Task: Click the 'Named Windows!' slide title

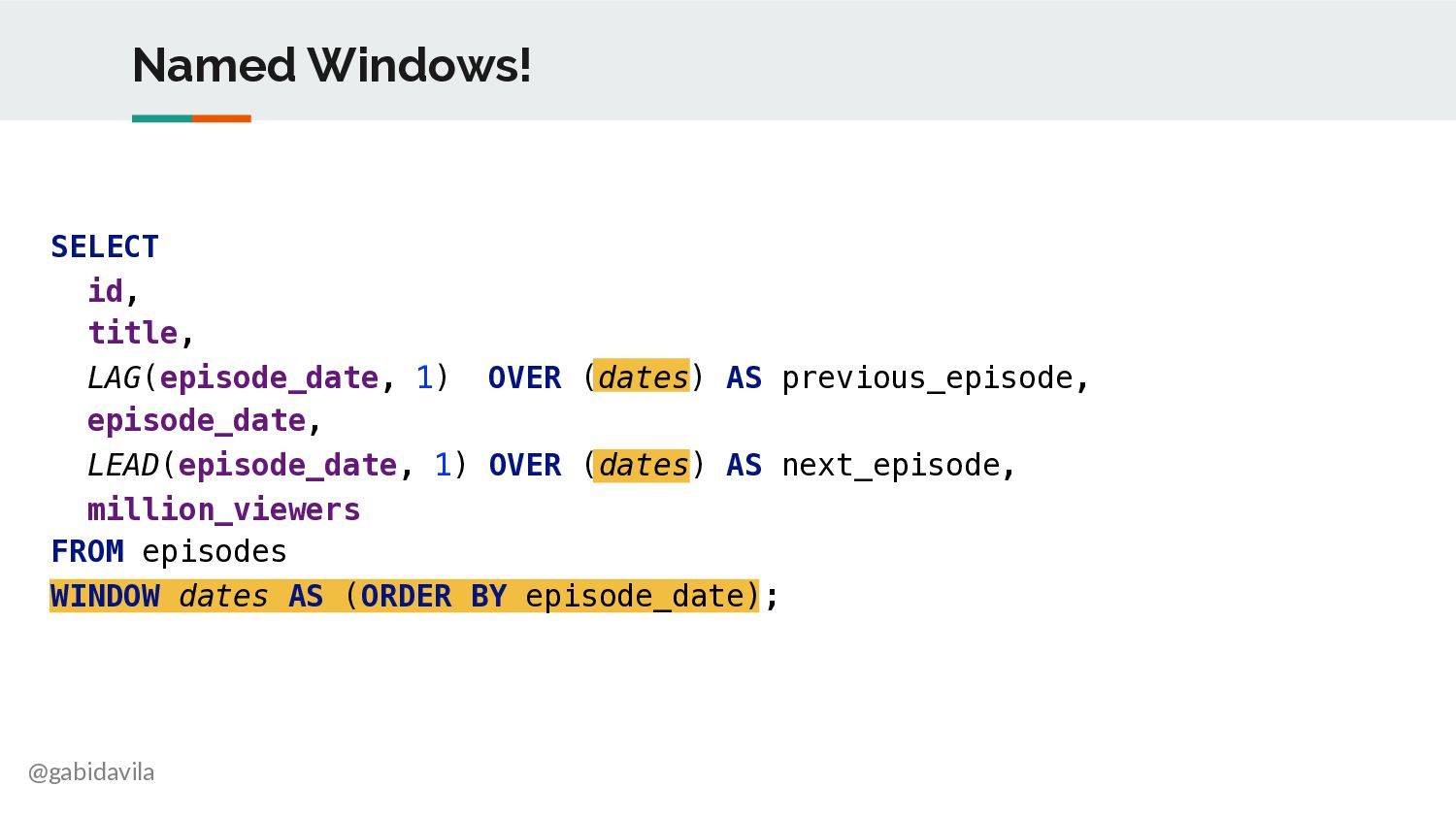Action: [332, 65]
